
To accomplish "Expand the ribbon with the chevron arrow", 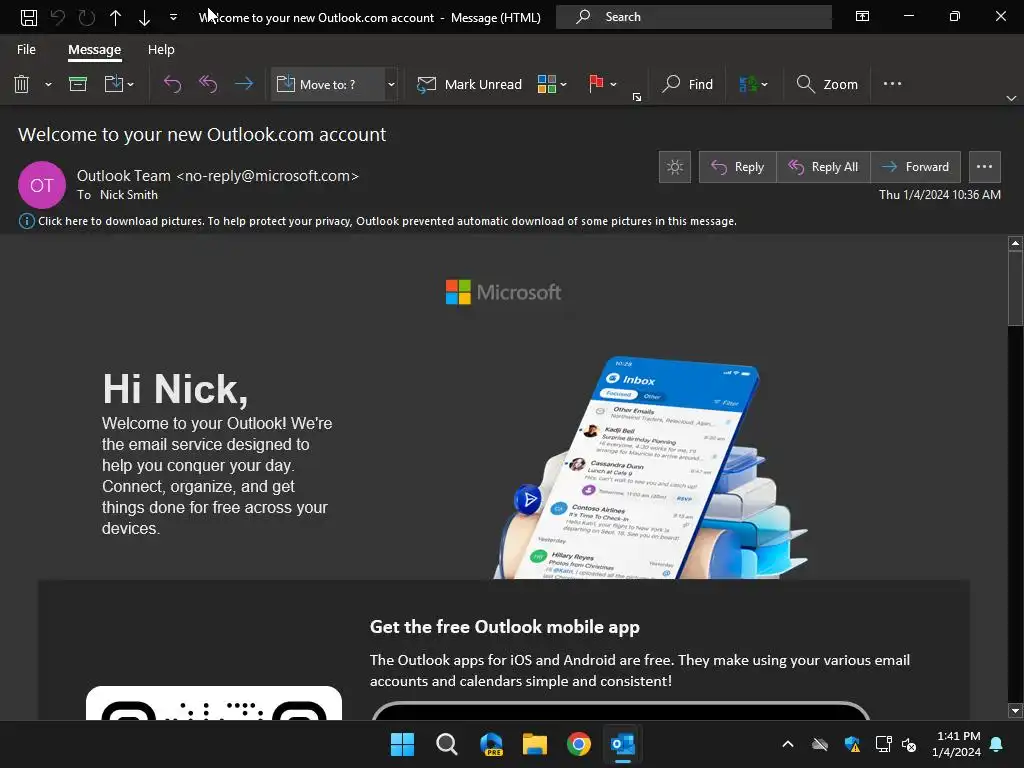I will coord(1011,98).
